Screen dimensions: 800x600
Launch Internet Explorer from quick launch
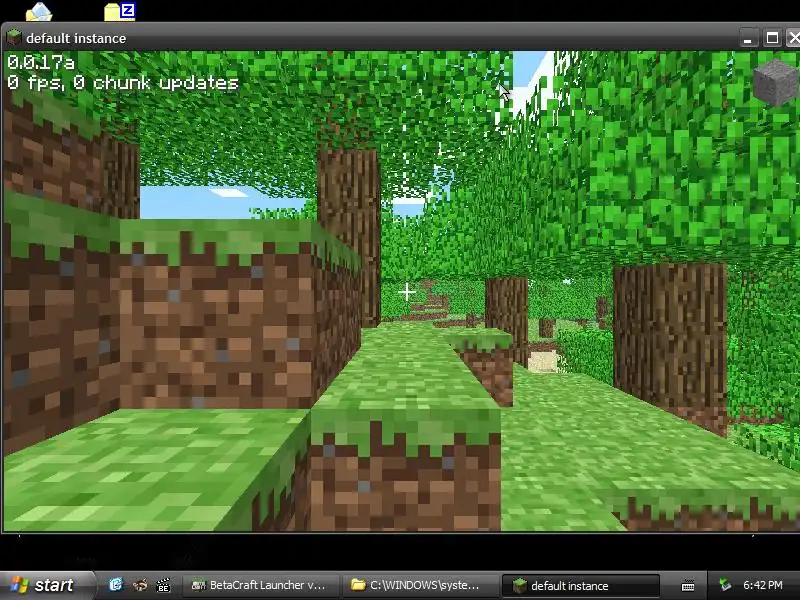click(x=116, y=585)
